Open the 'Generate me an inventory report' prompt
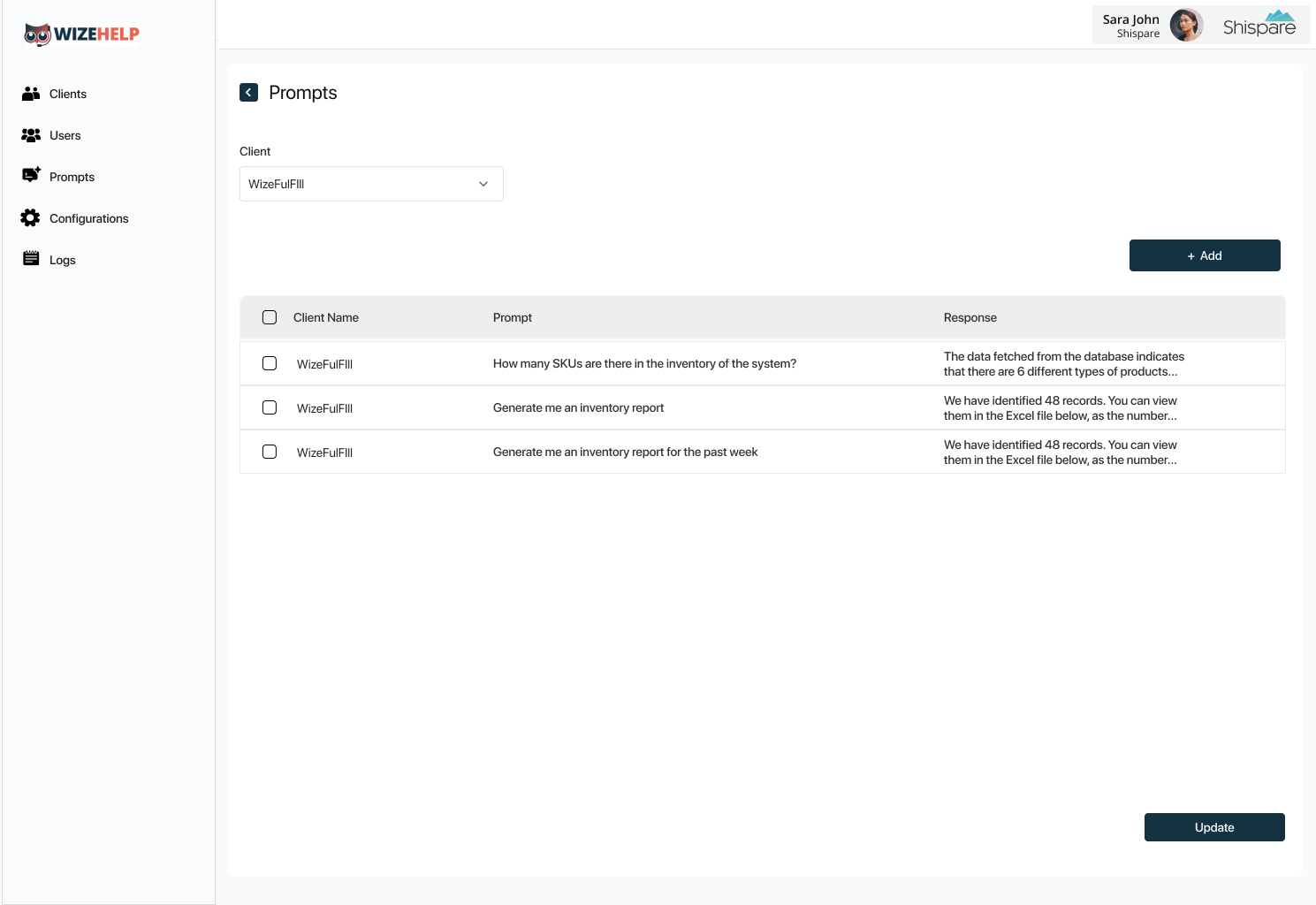The height and width of the screenshot is (905, 1316). tap(578, 407)
